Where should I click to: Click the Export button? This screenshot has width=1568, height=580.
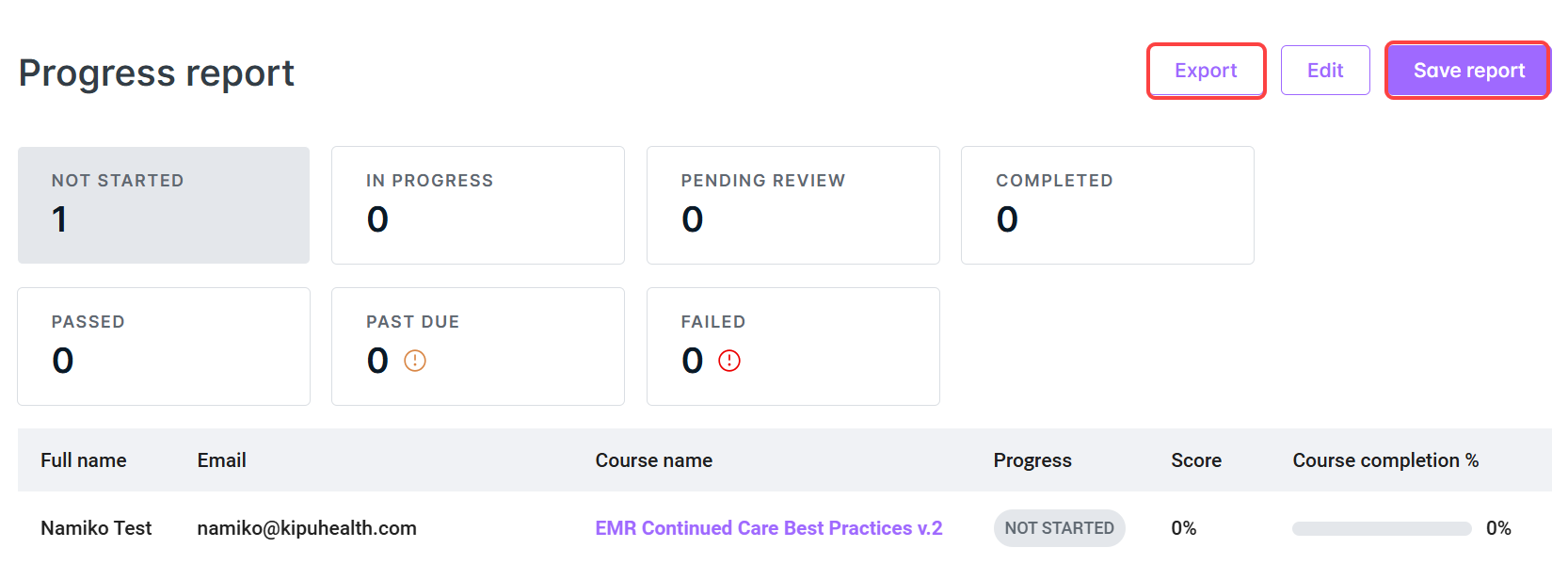(1206, 71)
